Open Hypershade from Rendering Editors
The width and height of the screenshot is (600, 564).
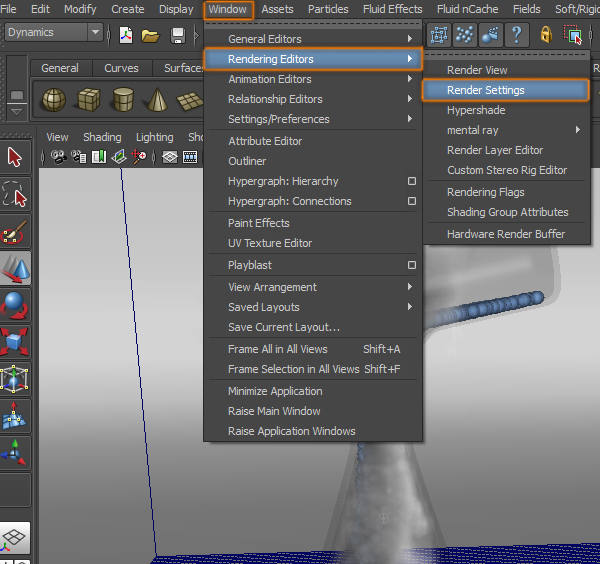476,110
